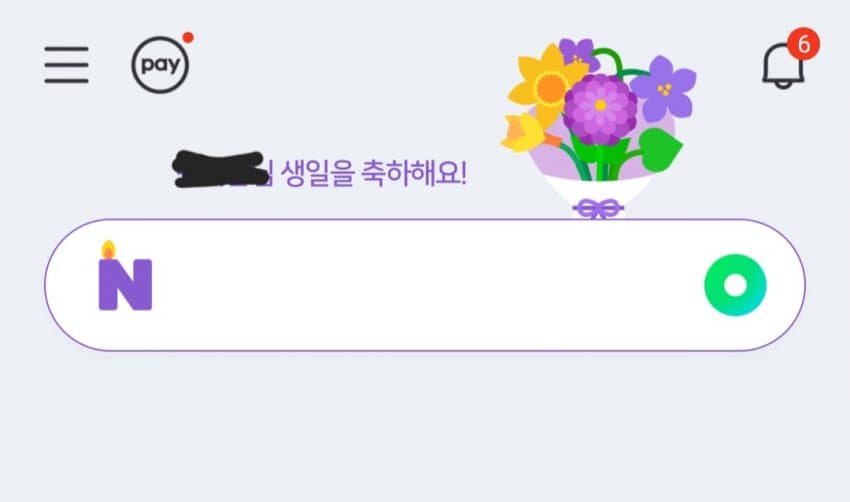850x502 pixels.
Task: Click the yellow tulip bud in the bouquet
Action: 524,133
